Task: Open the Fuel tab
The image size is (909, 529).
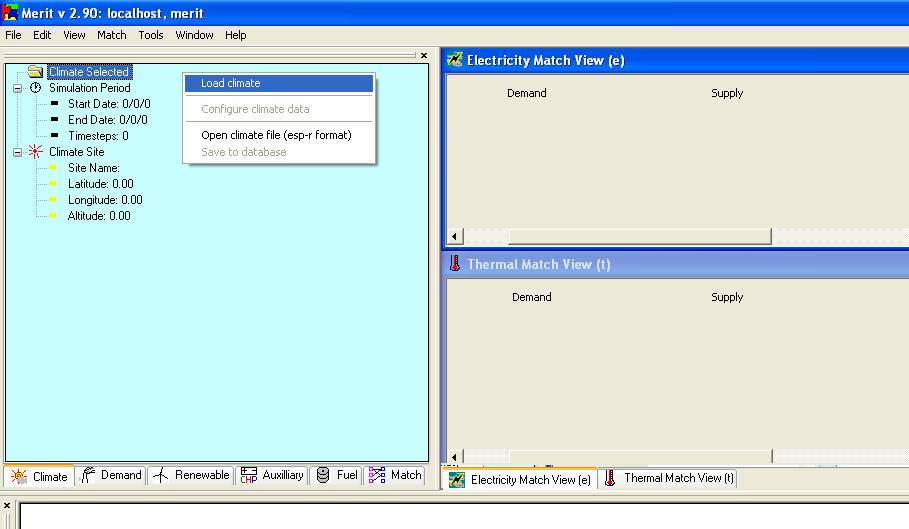Action: [x=336, y=476]
